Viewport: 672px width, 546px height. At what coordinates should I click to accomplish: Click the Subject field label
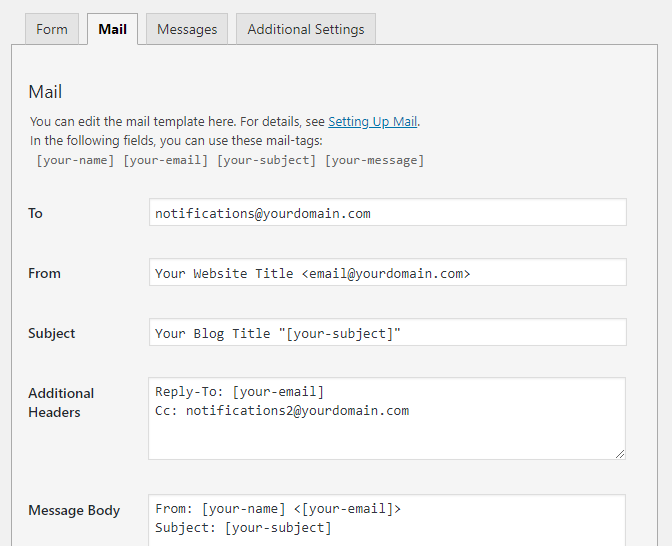click(x=51, y=333)
